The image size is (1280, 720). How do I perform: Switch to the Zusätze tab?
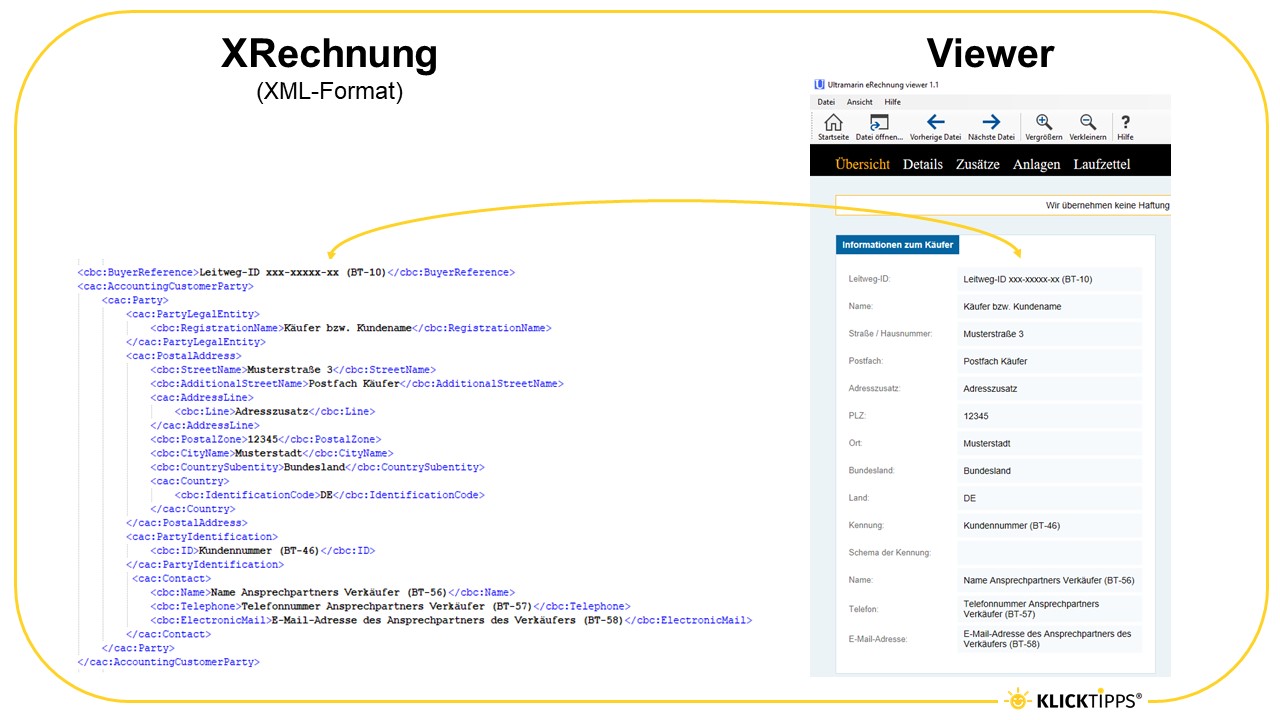point(978,164)
